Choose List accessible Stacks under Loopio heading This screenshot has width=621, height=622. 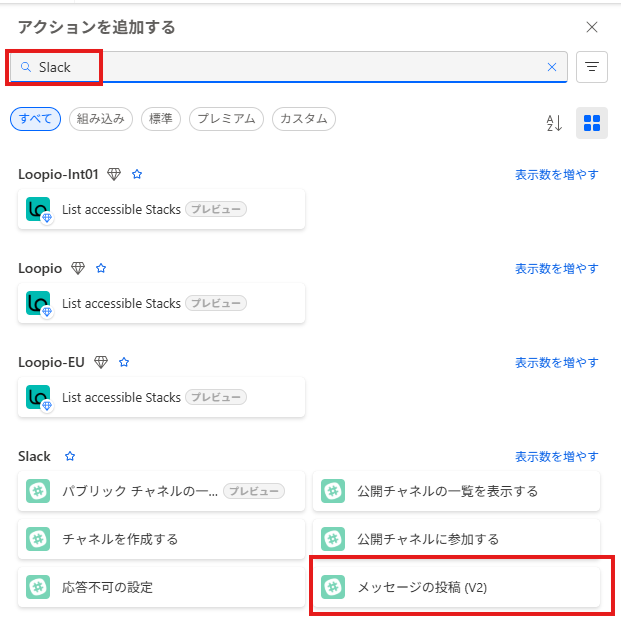pyautogui.click(x=161, y=303)
